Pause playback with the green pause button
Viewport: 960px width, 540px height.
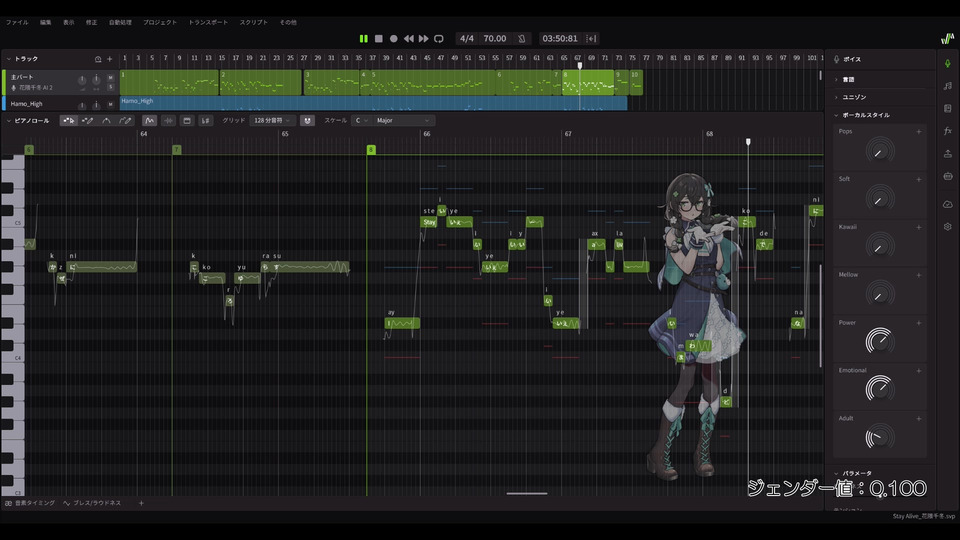364,39
